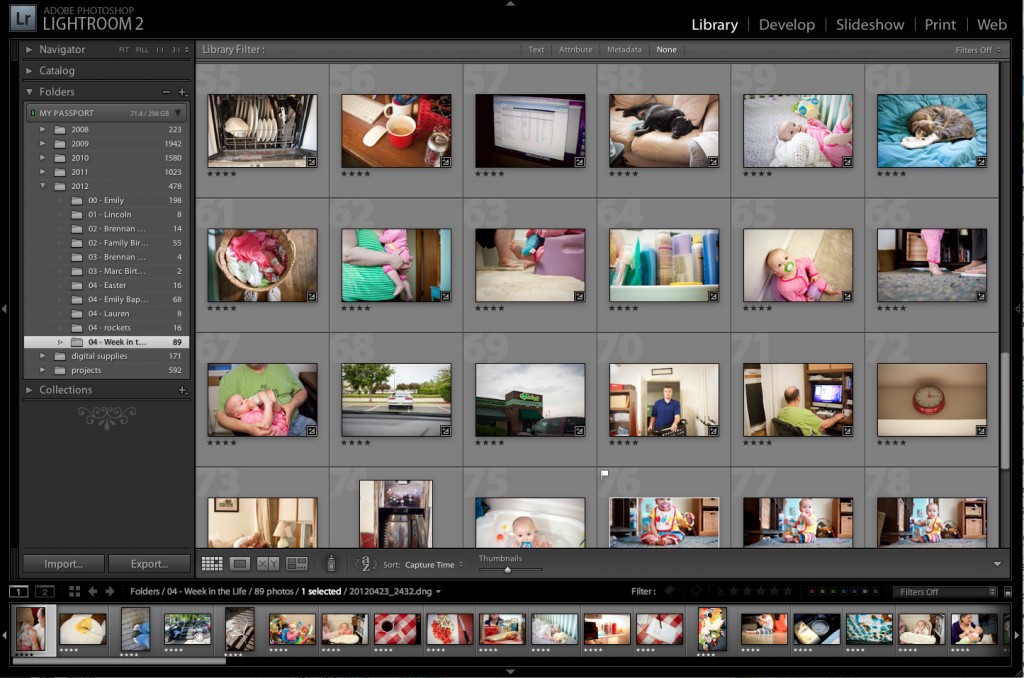Adjust the Thumbnails size slider

507,569
